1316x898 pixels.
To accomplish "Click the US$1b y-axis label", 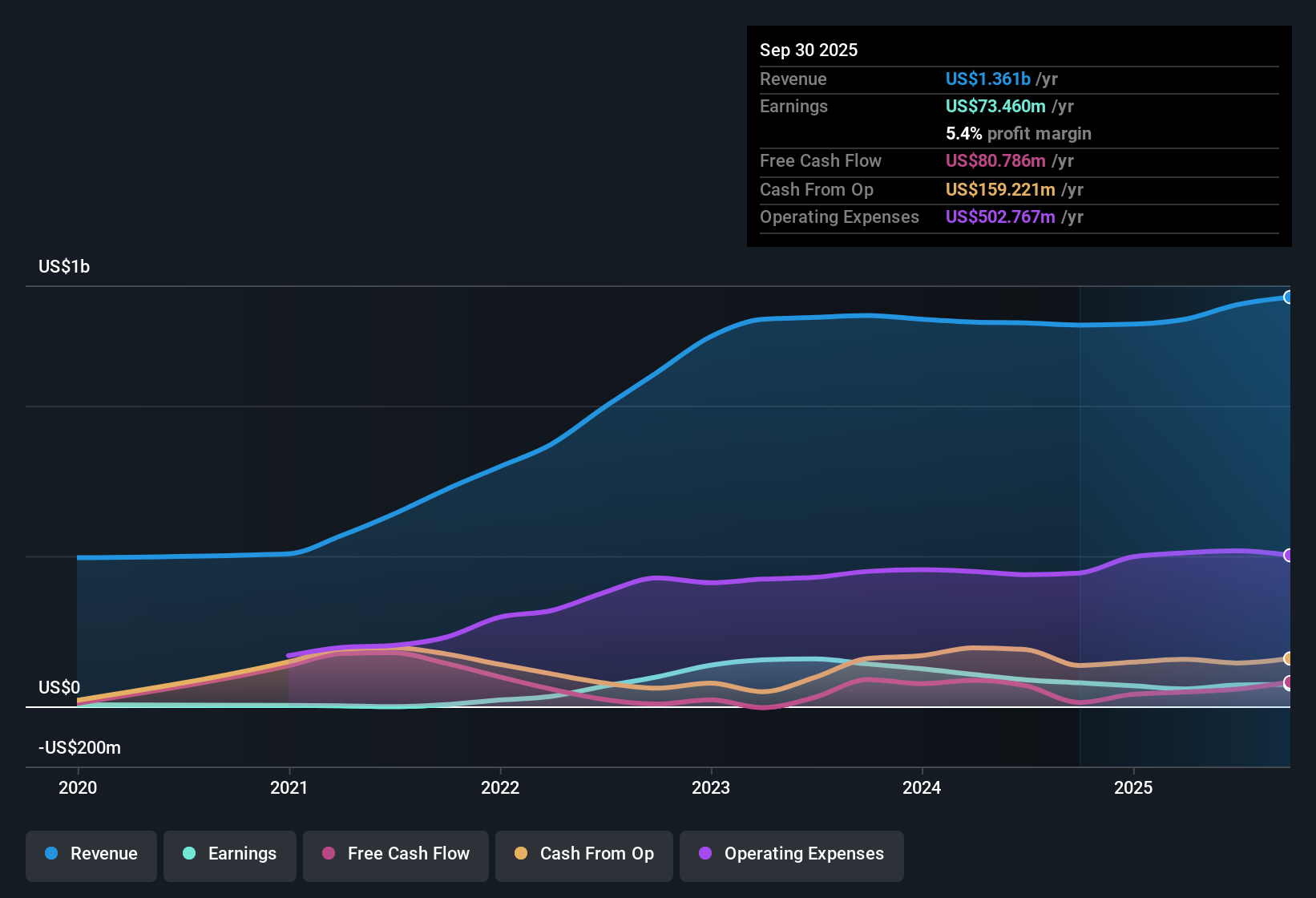I will pos(64,267).
